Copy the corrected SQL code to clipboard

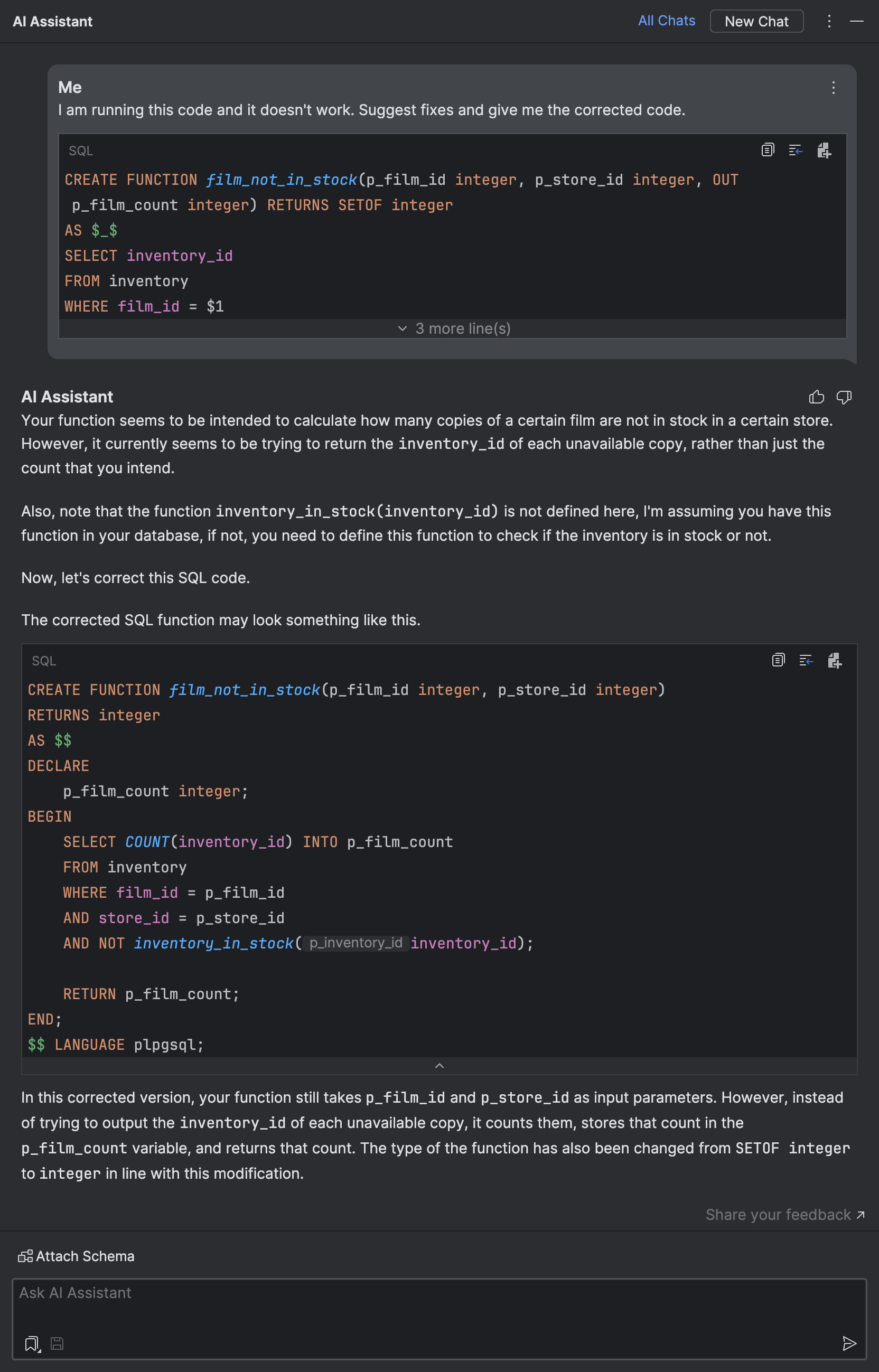click(778, 661)
